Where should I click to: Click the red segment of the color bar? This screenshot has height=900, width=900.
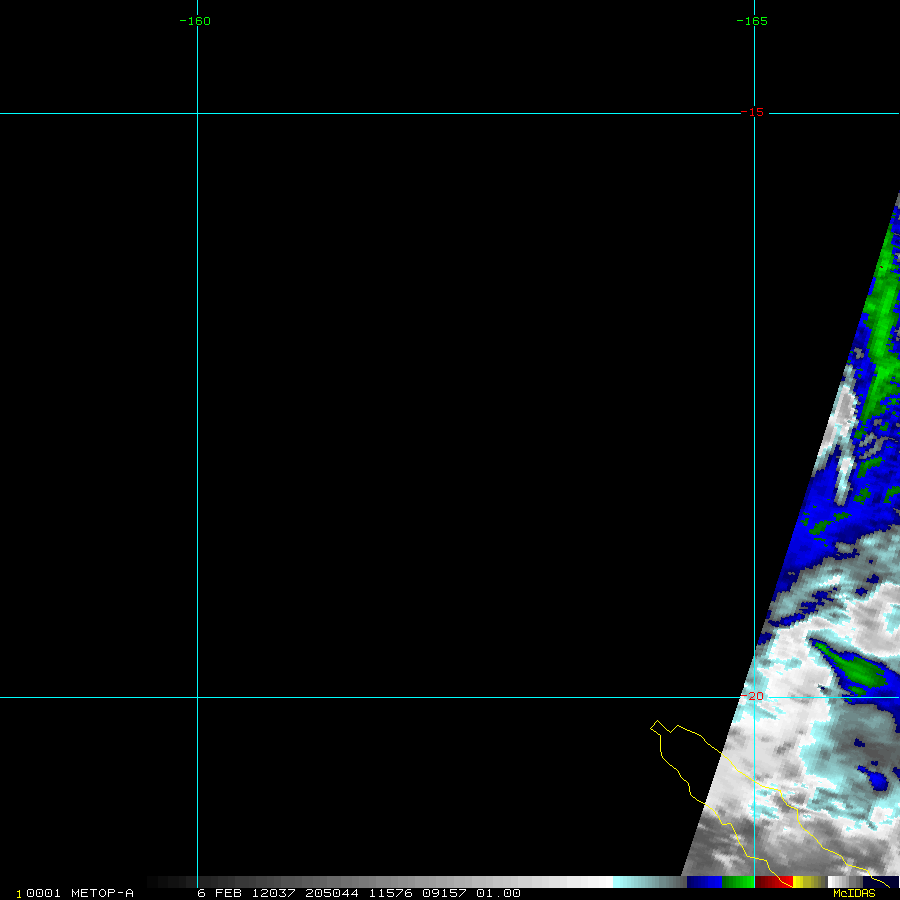774,882
